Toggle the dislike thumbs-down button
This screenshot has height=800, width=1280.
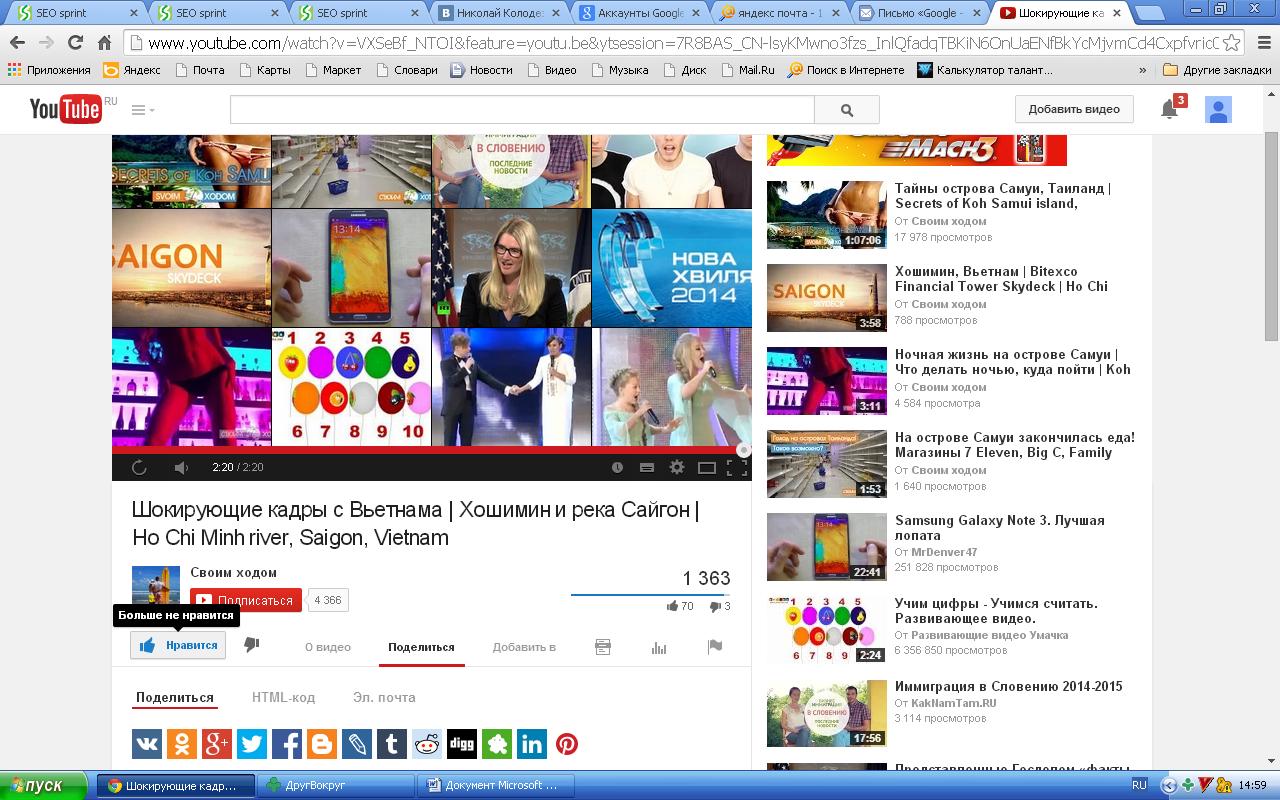click(252, 646)
